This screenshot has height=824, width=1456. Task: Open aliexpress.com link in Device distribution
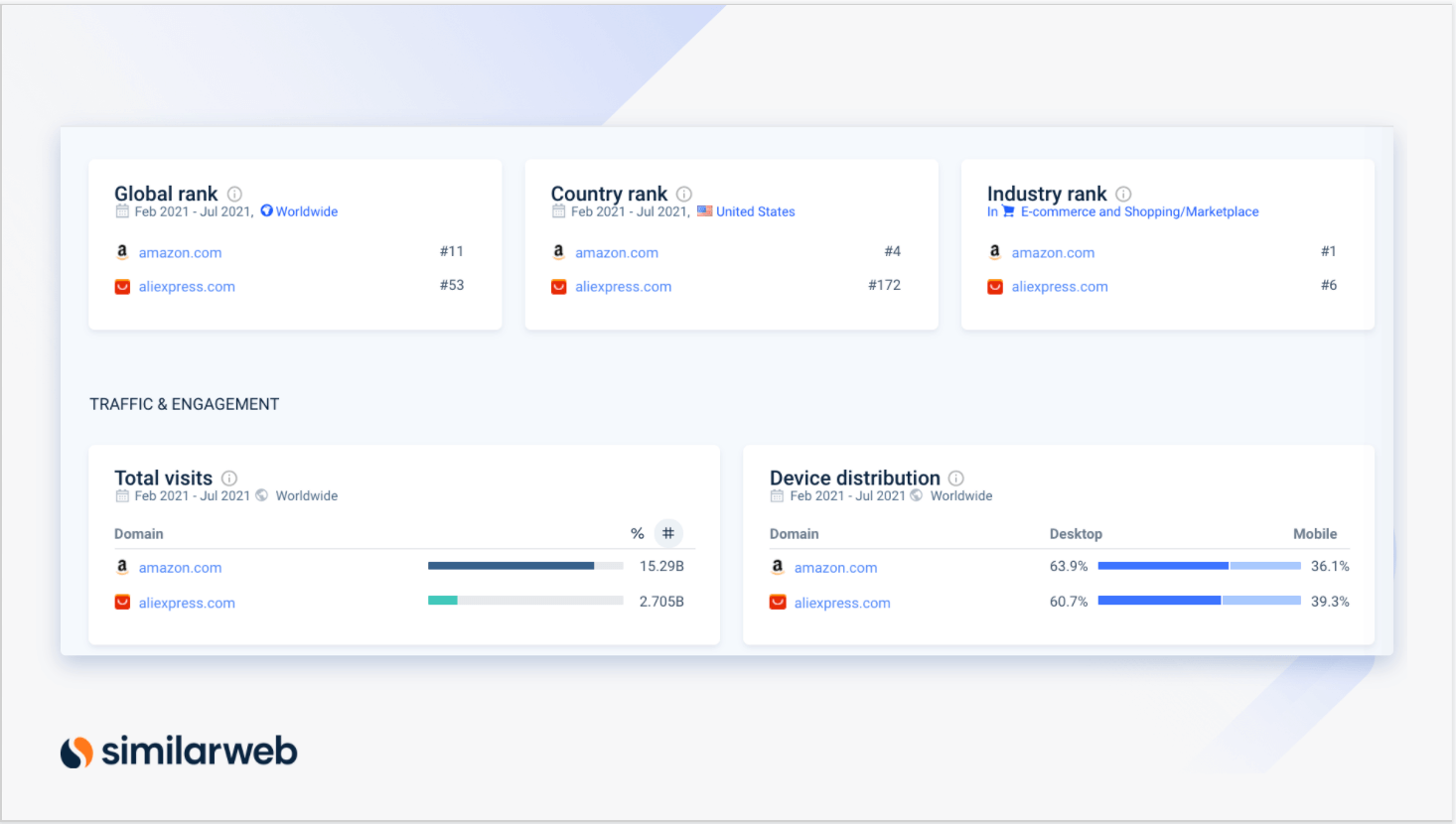[x=842, y=603]
